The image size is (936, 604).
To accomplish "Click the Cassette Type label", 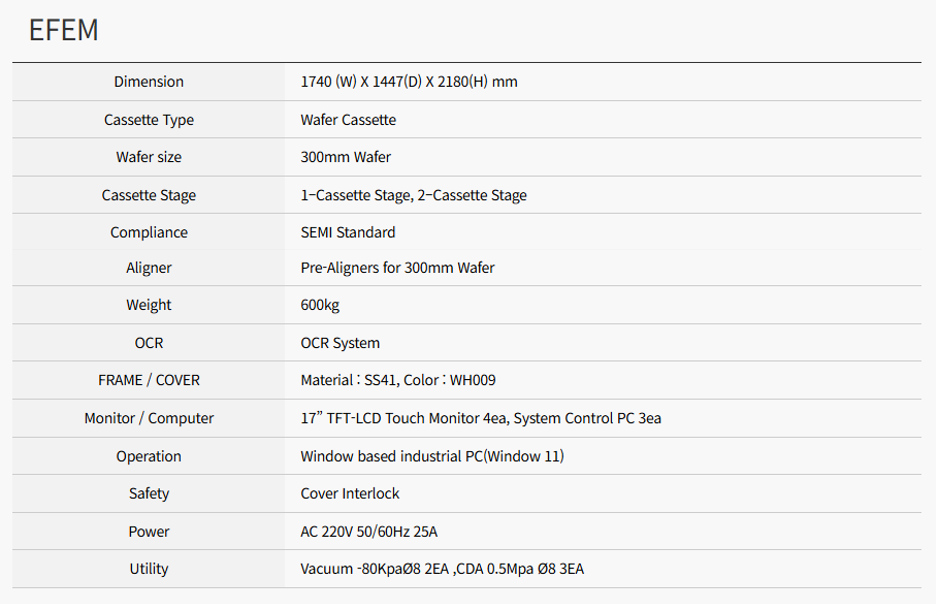I will point(149,120).
